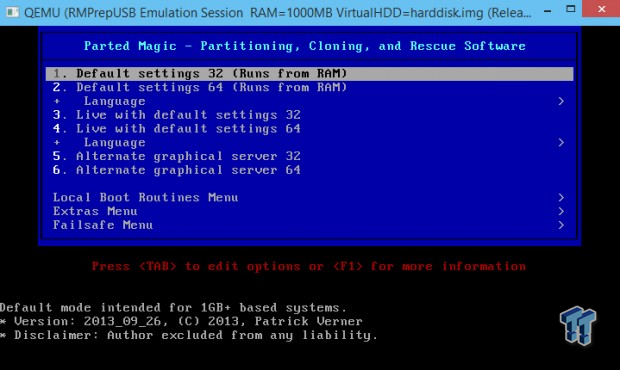Open Failsafe Menu chevron
Screen dimensions: 620x370
coord(561,225)
